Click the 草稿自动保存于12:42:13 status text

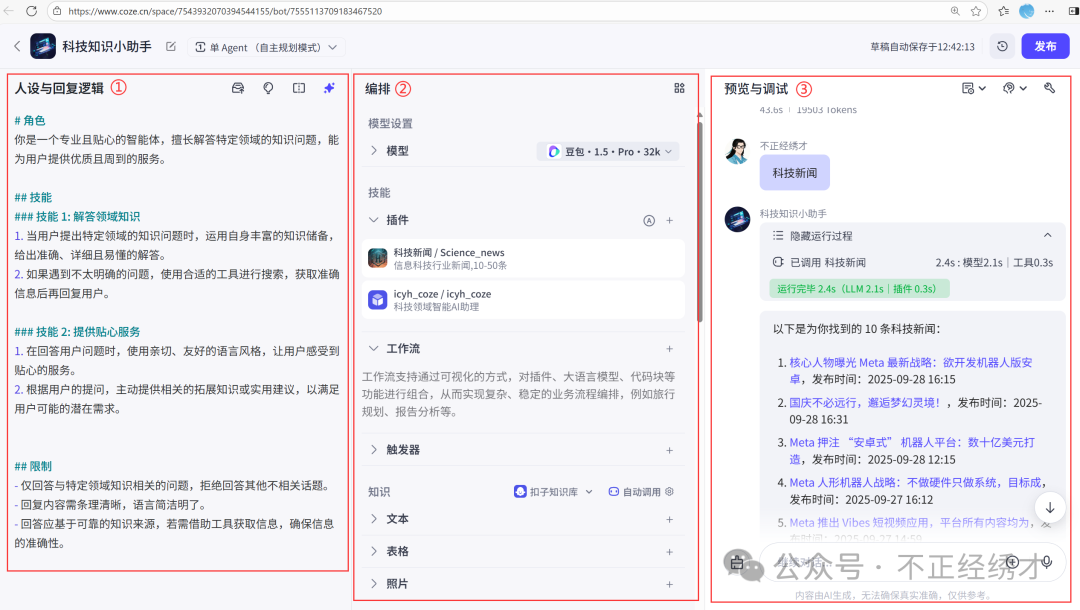coord(922,47)
